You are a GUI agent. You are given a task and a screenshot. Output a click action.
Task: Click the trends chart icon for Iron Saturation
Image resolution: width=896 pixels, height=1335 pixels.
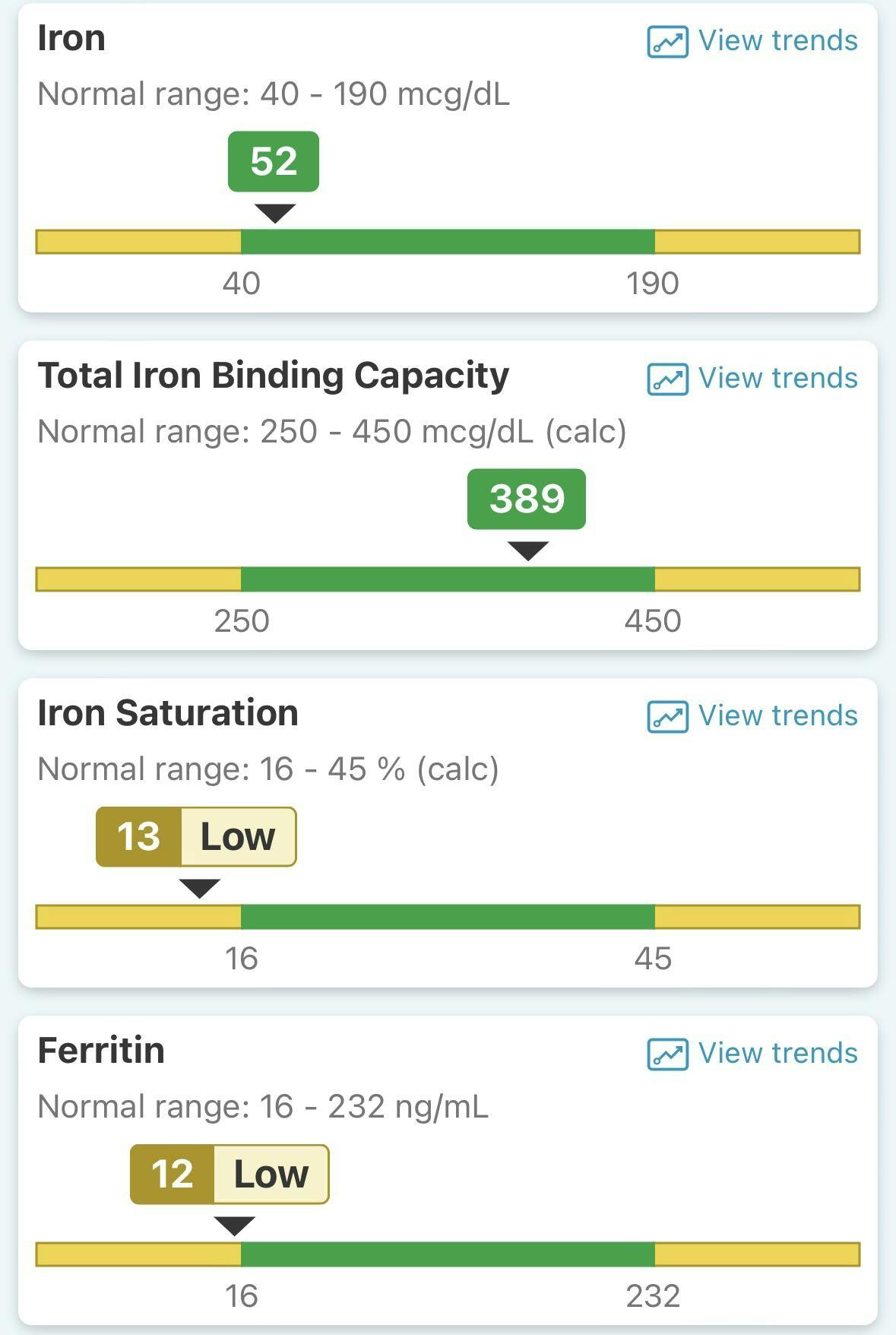click(x=667, y=717)
